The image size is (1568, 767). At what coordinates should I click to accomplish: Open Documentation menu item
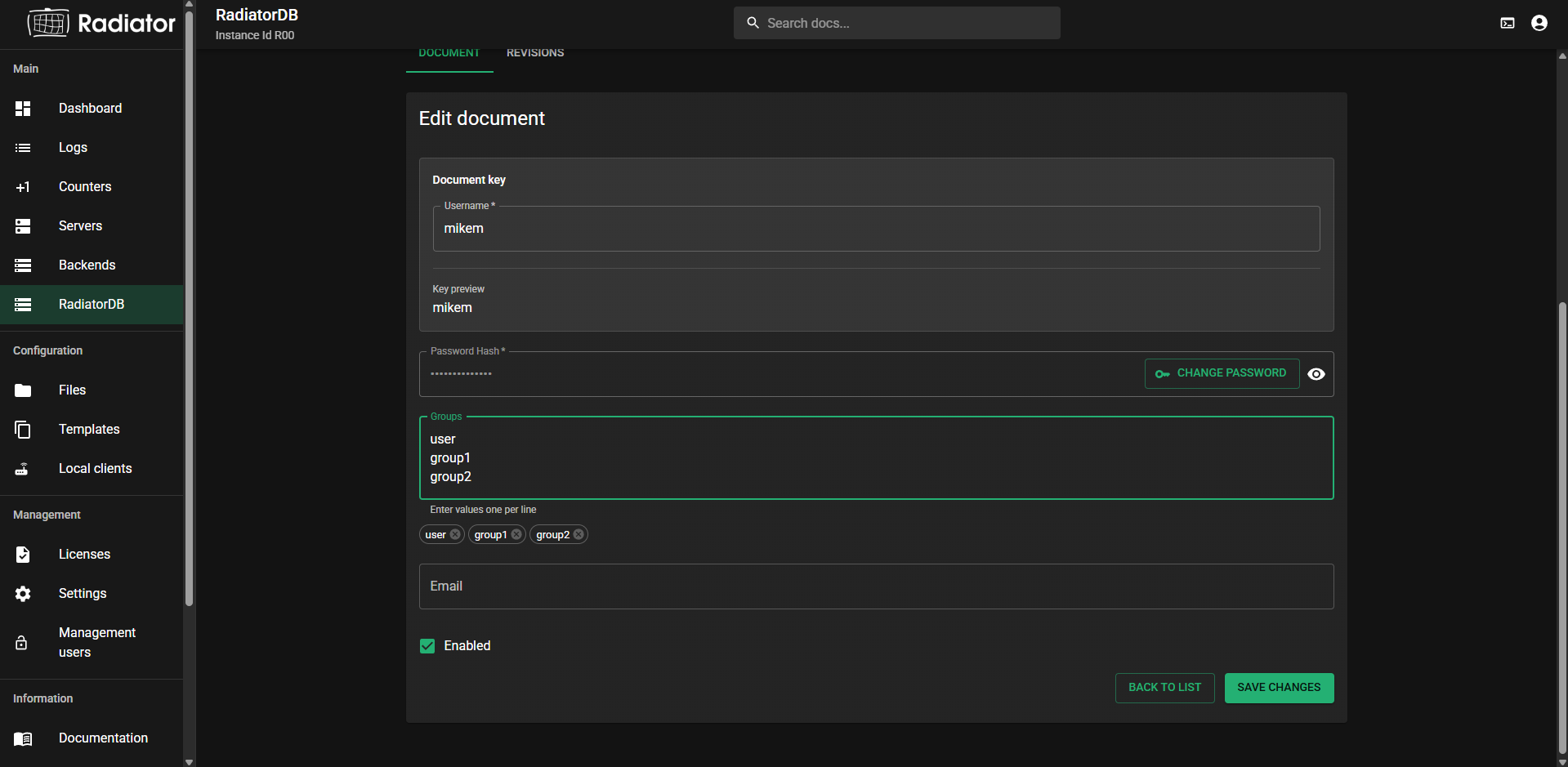92,738
